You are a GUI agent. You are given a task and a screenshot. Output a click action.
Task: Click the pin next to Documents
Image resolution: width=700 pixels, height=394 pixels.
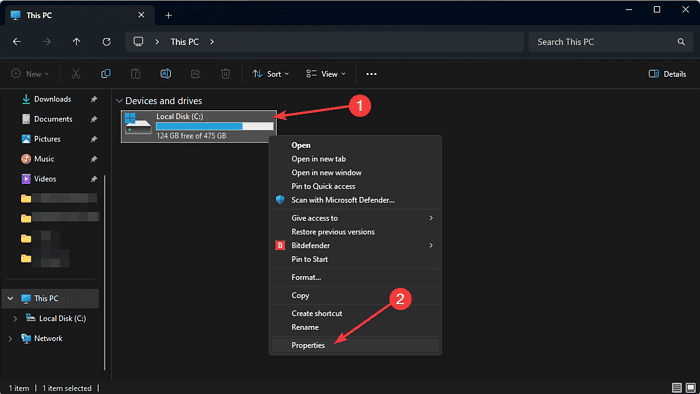[94, 119]
